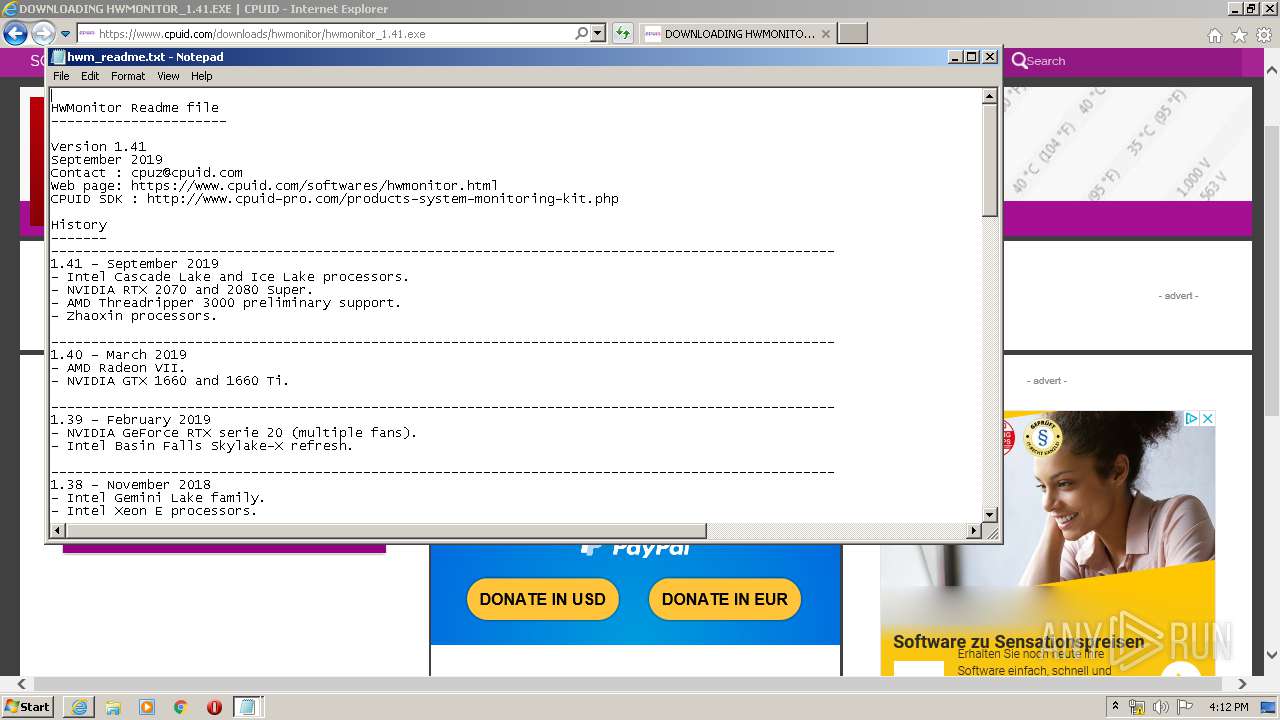Click the refresh page button
This screenshot has width=1280, height=720.
coord(623,33)
